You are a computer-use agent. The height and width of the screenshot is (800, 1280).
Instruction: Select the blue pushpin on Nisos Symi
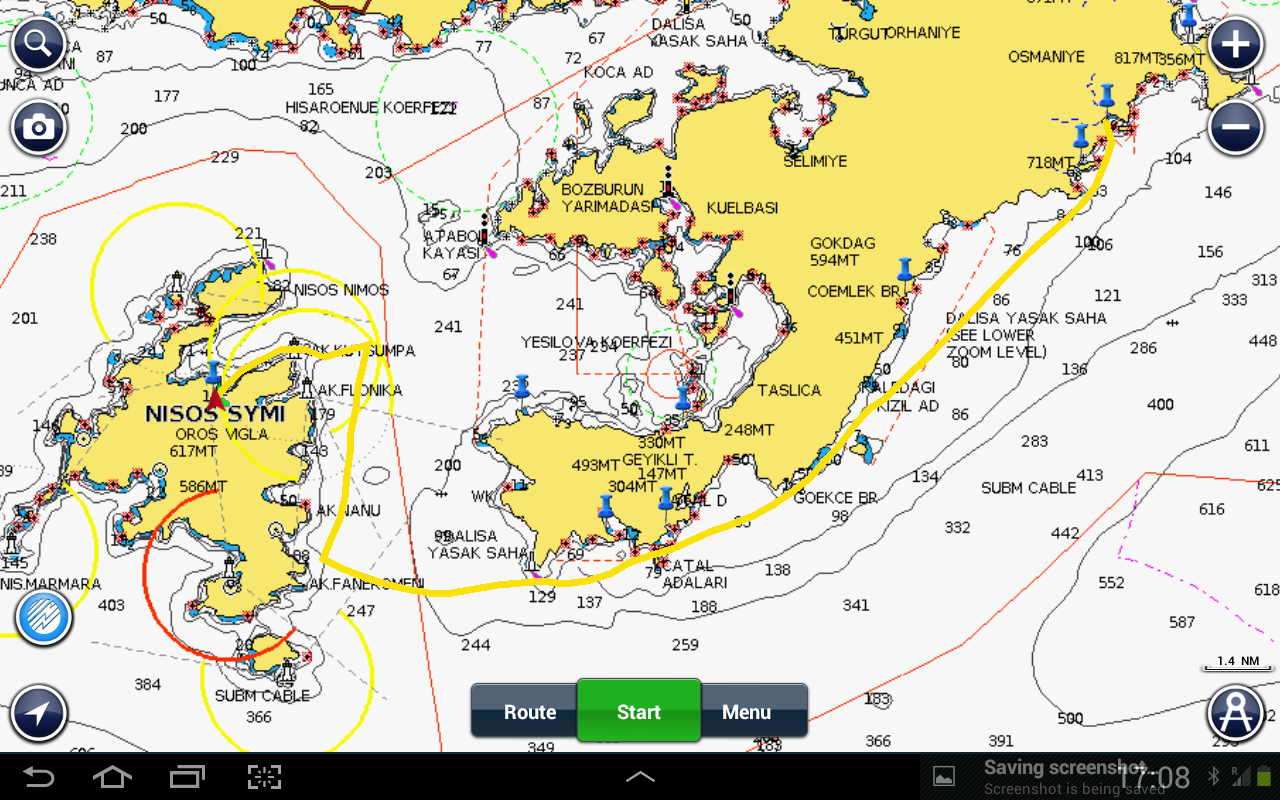(x=212, y=373)
